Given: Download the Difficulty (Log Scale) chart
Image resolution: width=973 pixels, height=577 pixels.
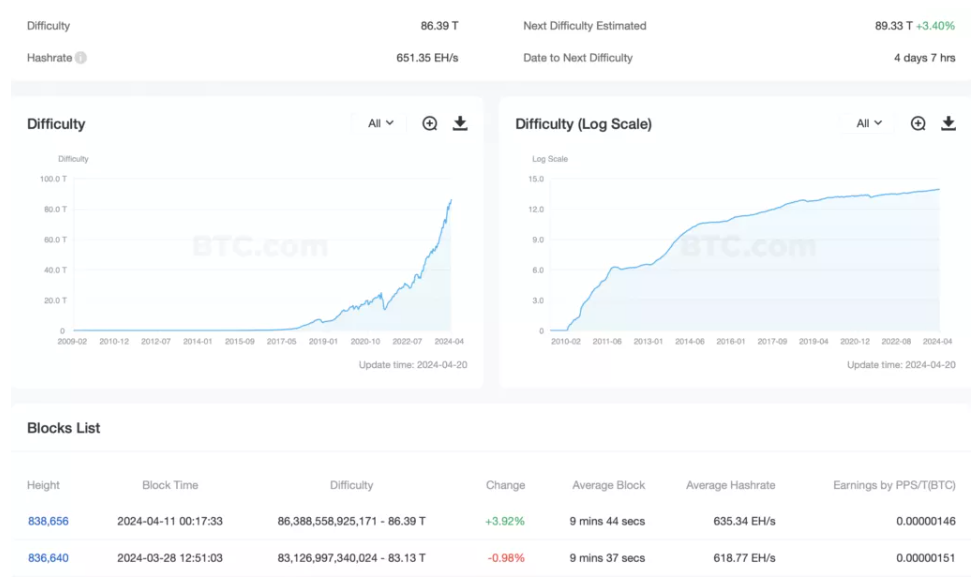Looking at the screenshot, I should pos(948,124).
